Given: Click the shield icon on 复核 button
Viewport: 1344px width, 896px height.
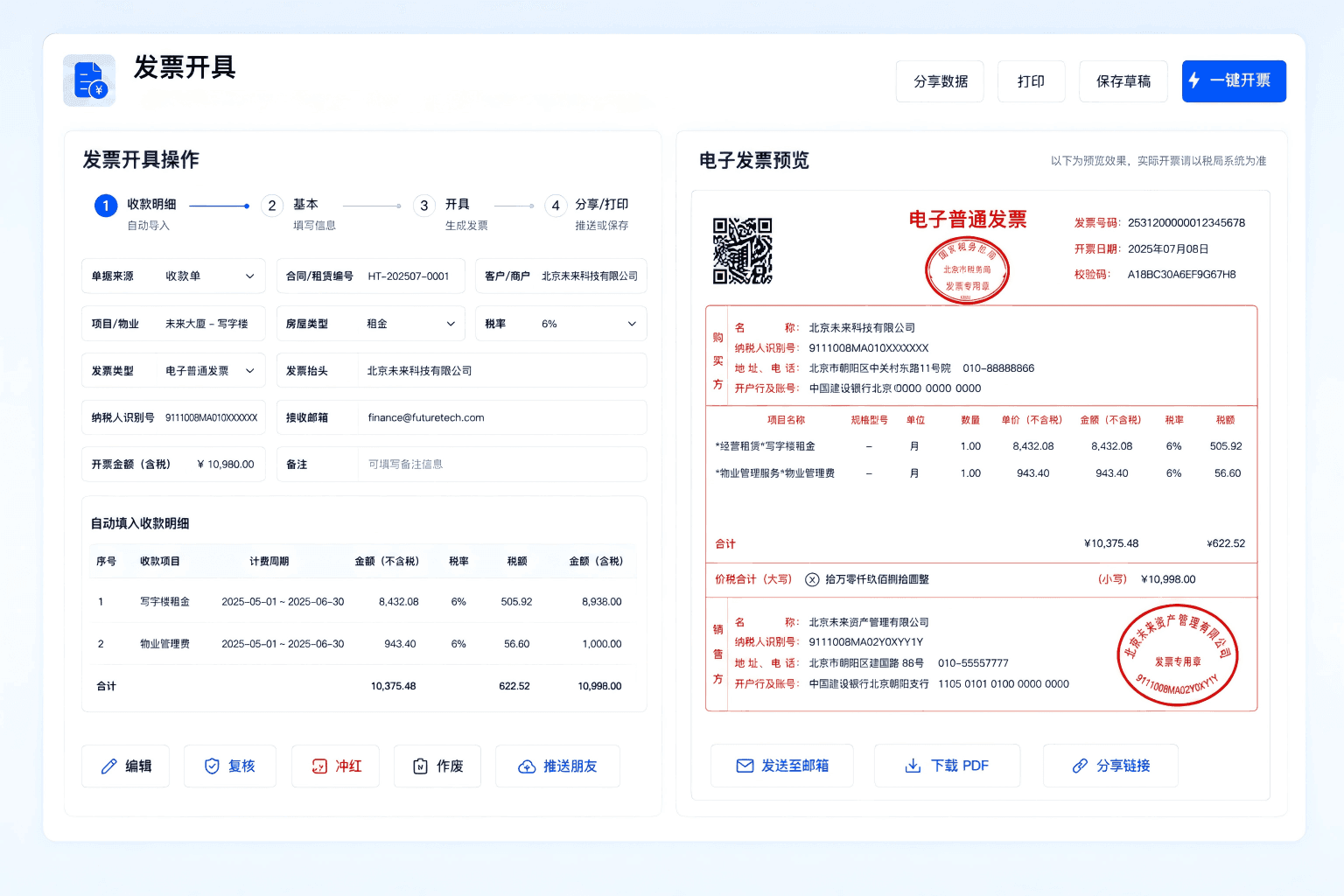Looking at the screenshot, I should [x=212, y=766].
